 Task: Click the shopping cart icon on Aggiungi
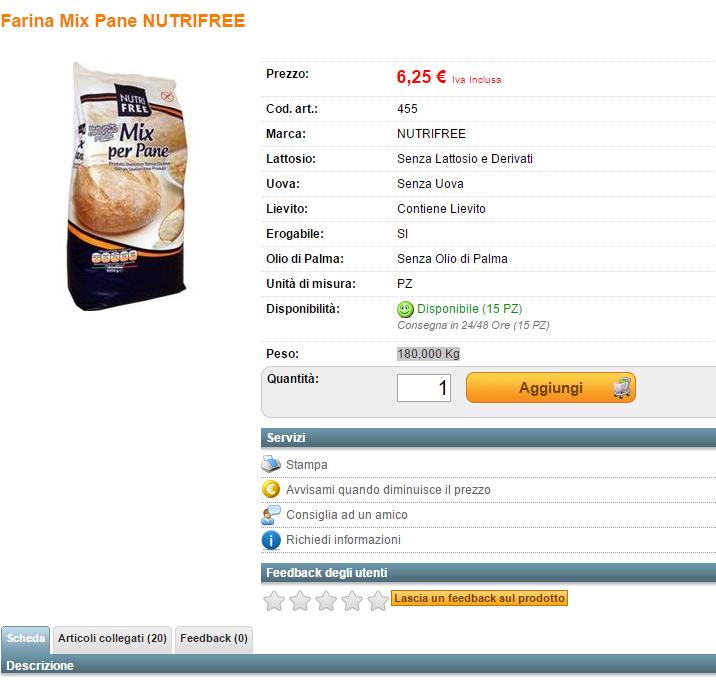621,388
